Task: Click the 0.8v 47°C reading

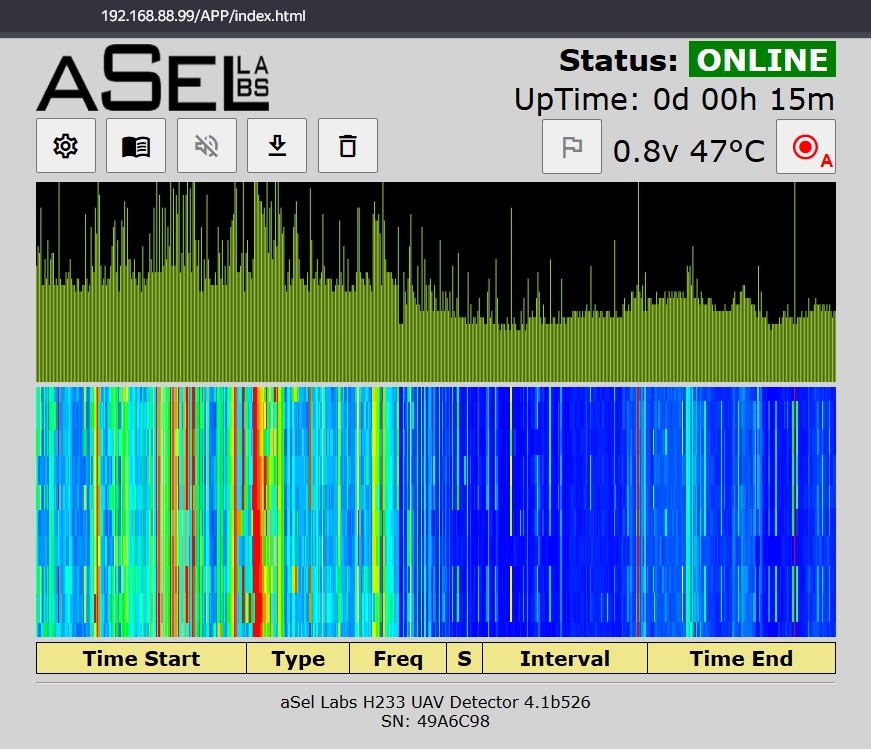Action: click(689, 151)
